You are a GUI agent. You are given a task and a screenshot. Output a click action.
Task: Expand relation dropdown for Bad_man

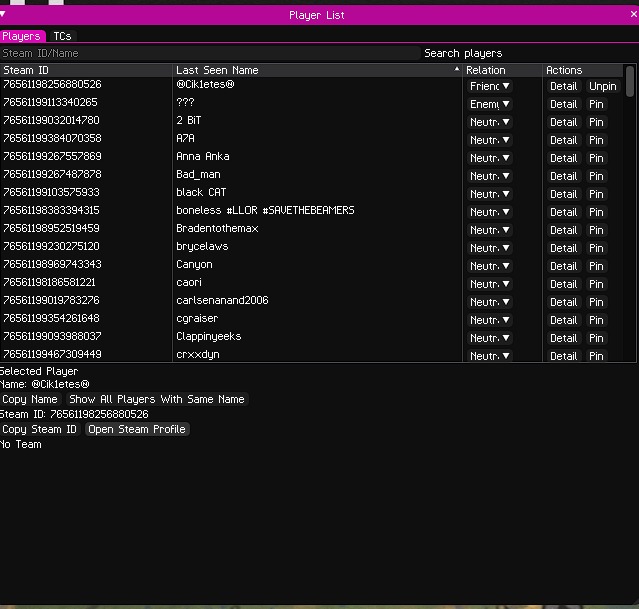point(490,176)
